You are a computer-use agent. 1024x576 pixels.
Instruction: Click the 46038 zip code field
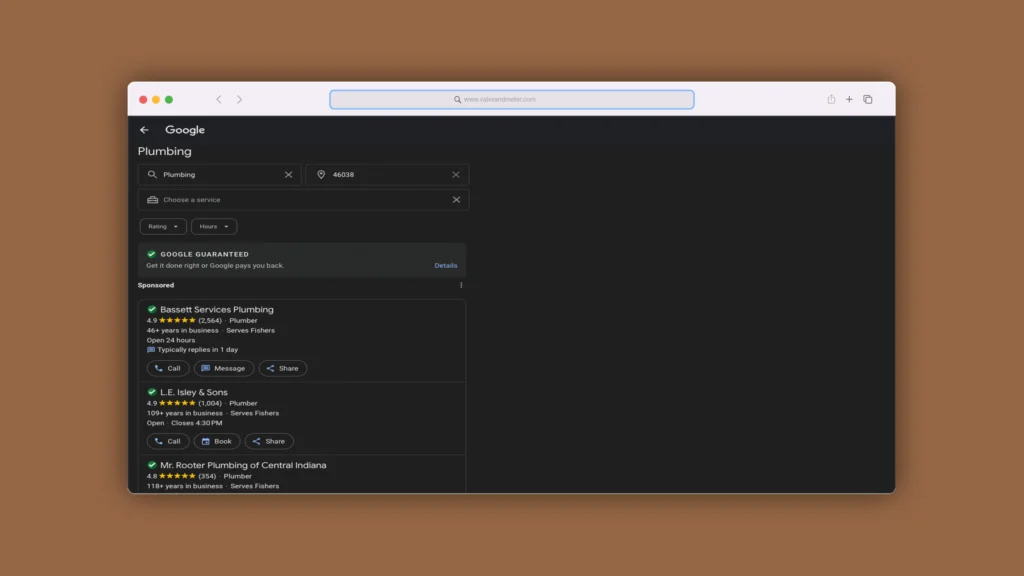(387, 174)
